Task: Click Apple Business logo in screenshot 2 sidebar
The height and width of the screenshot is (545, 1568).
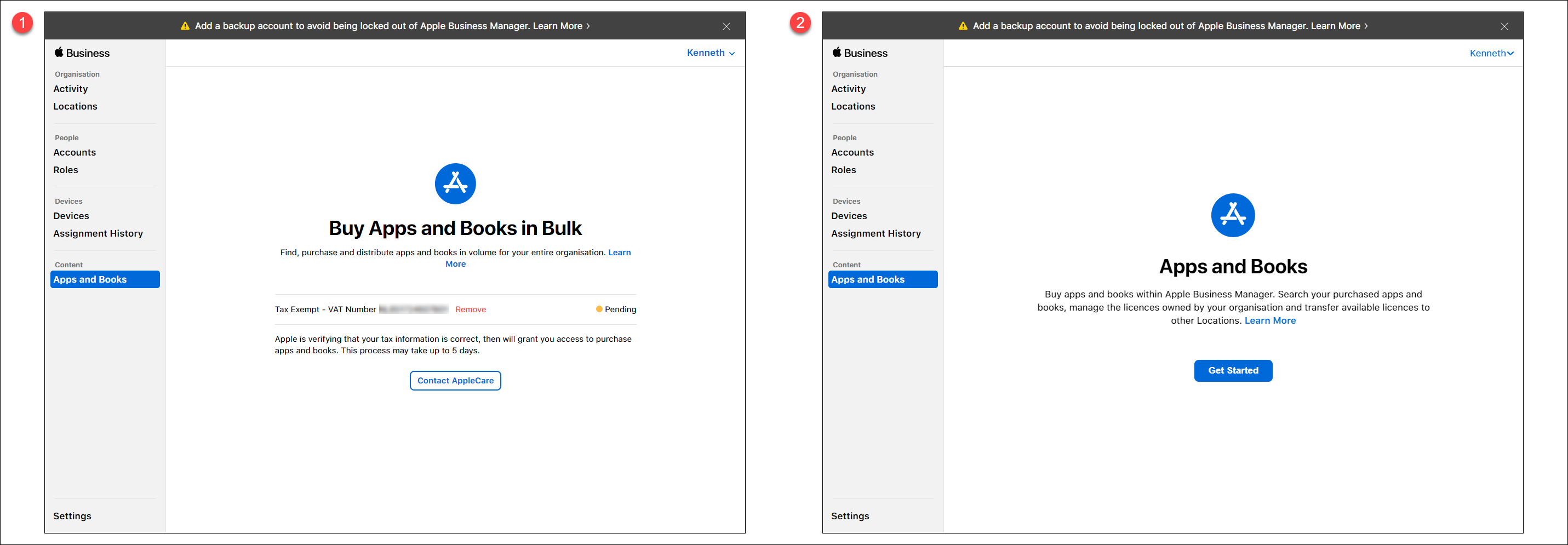Action: (x=860, y=53)
